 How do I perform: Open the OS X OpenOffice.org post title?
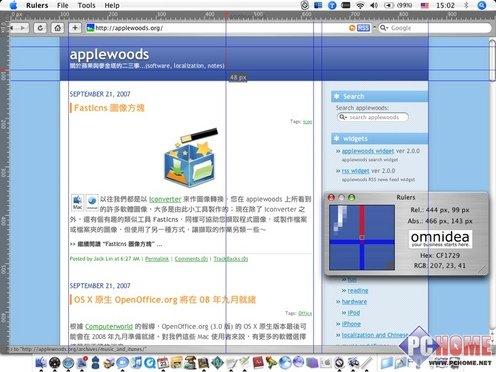point(165,300)
